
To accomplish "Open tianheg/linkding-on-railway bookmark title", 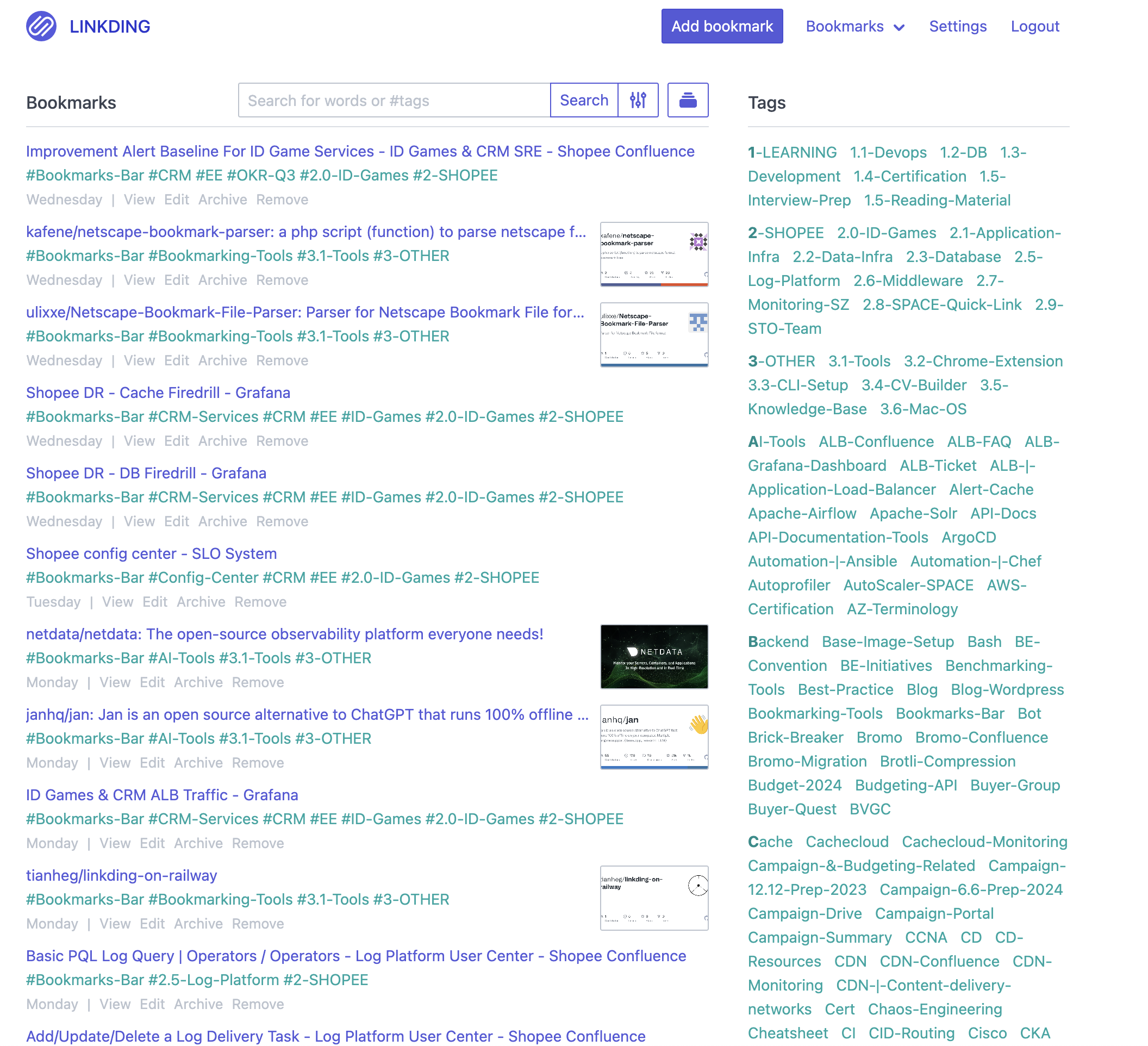I will pyautogui.click(x=122, y=876).
